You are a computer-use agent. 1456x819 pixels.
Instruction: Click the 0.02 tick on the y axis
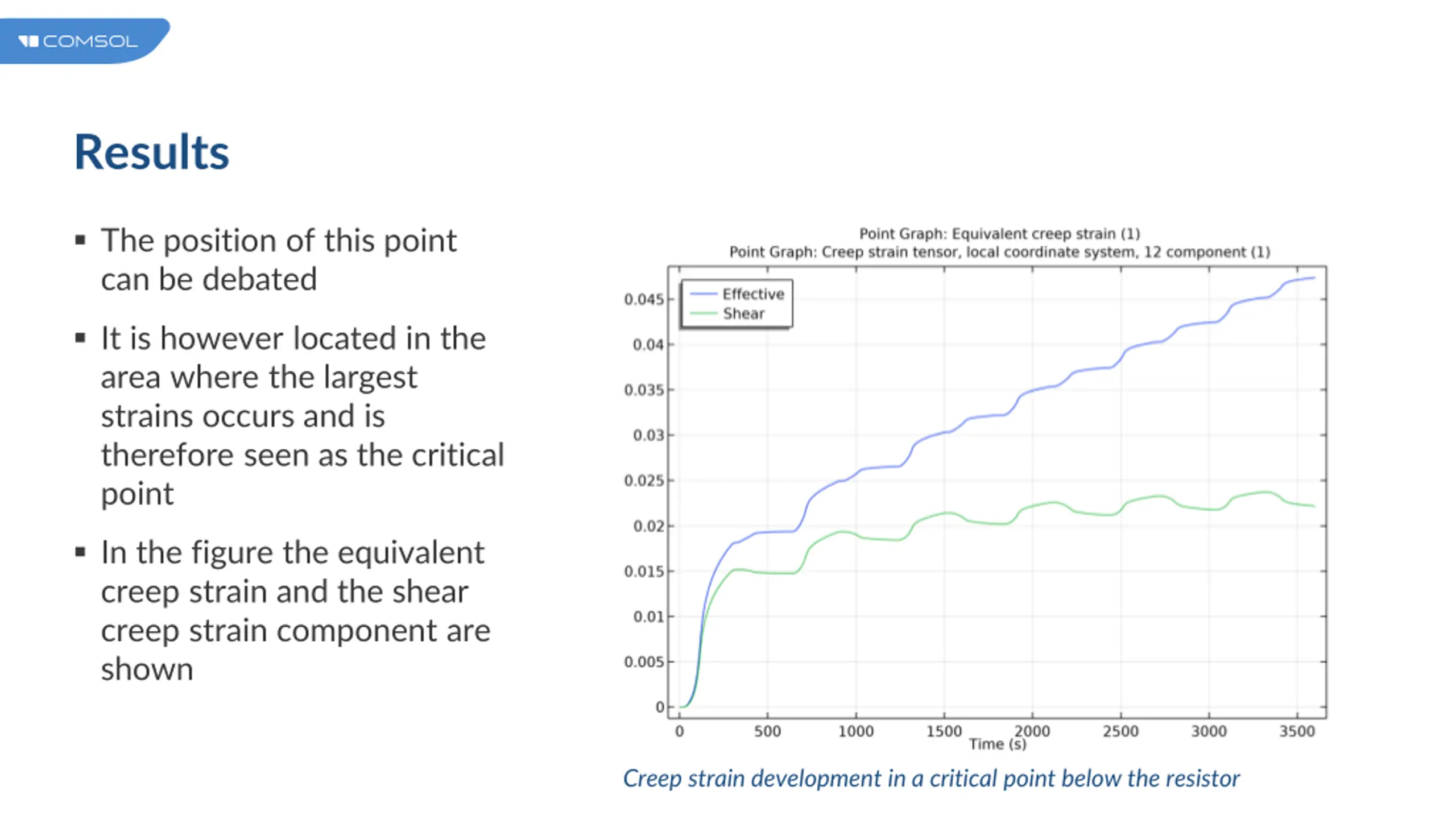pyautogui.click(x=648, y=526)
